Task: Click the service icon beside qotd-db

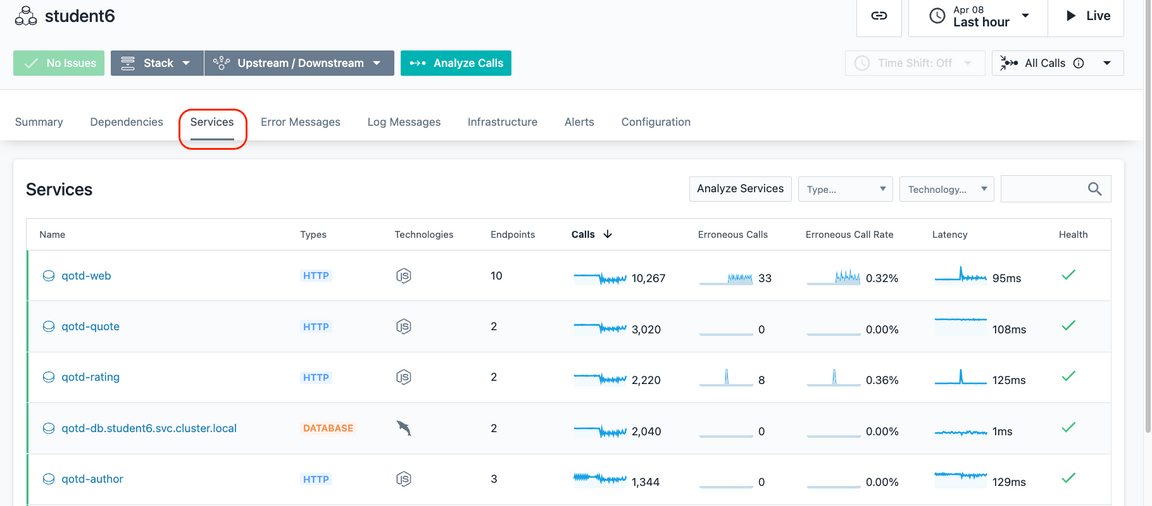Action: coord(49,428)
